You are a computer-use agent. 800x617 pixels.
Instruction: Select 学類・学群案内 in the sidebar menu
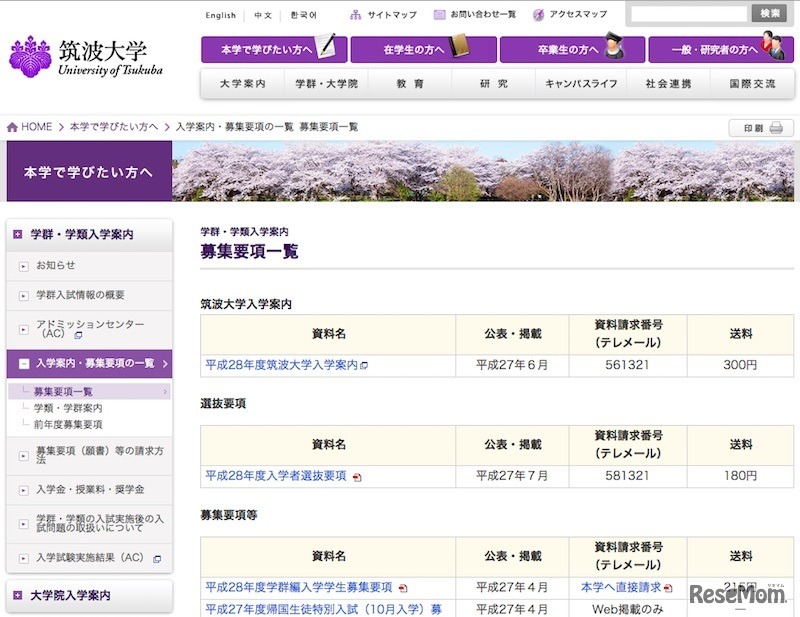(72, 406)
